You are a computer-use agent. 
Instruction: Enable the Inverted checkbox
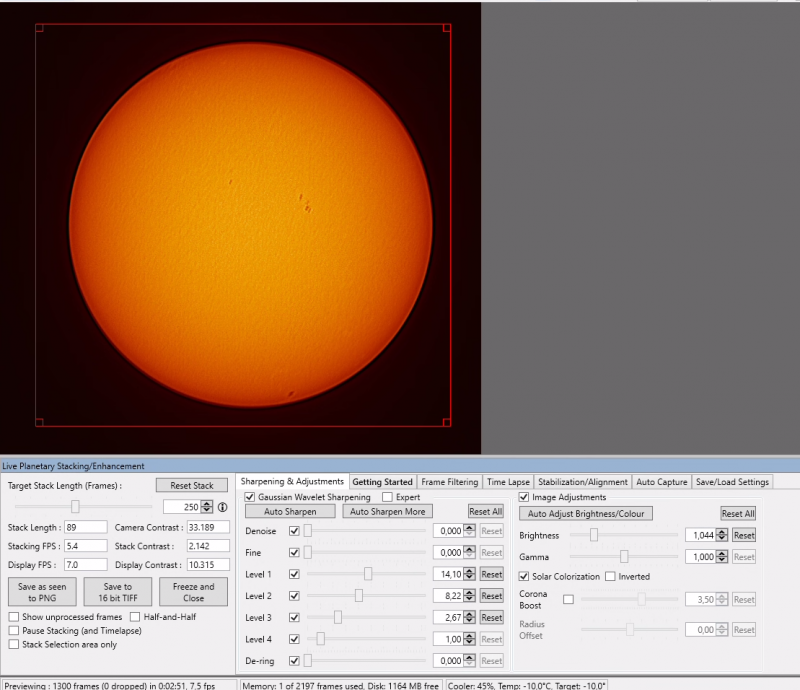pos(610,576)
